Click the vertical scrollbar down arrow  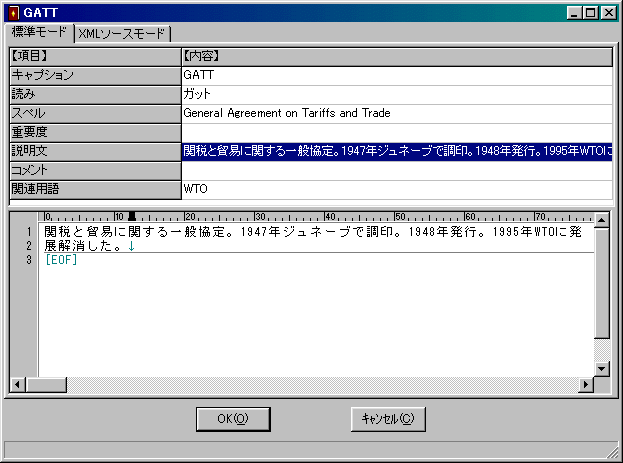pos(601,369)
